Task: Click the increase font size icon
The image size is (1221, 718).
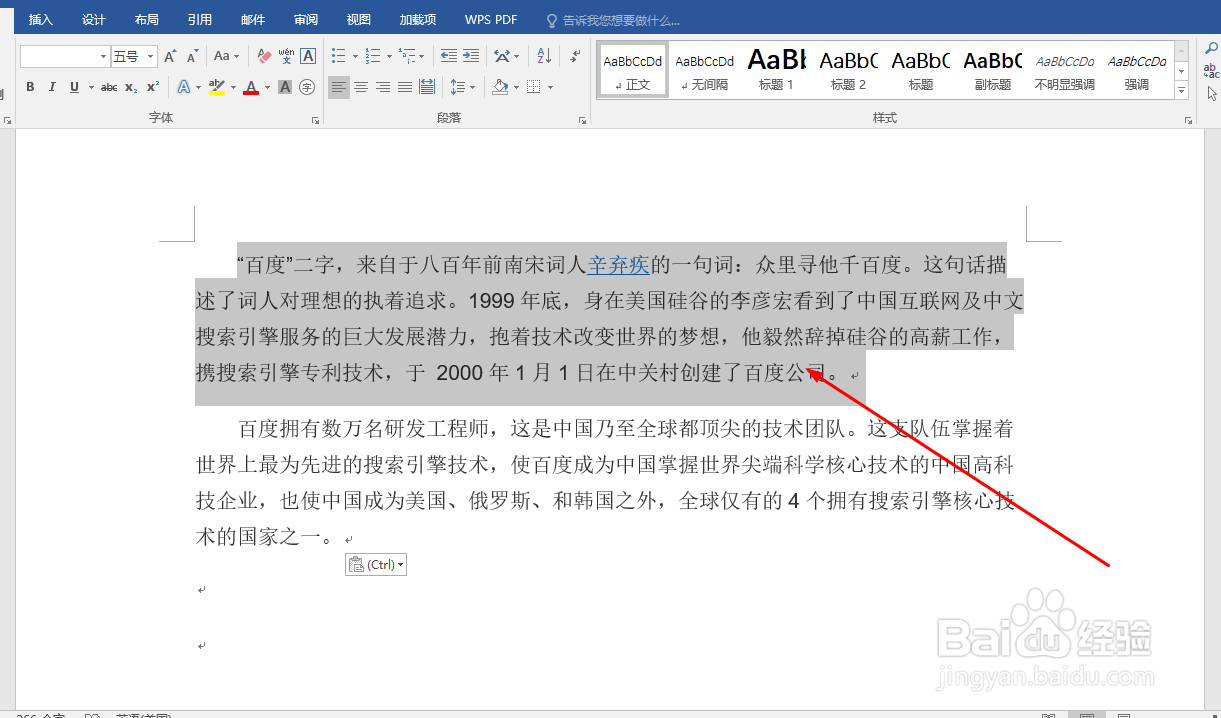Action: [170, 56]
